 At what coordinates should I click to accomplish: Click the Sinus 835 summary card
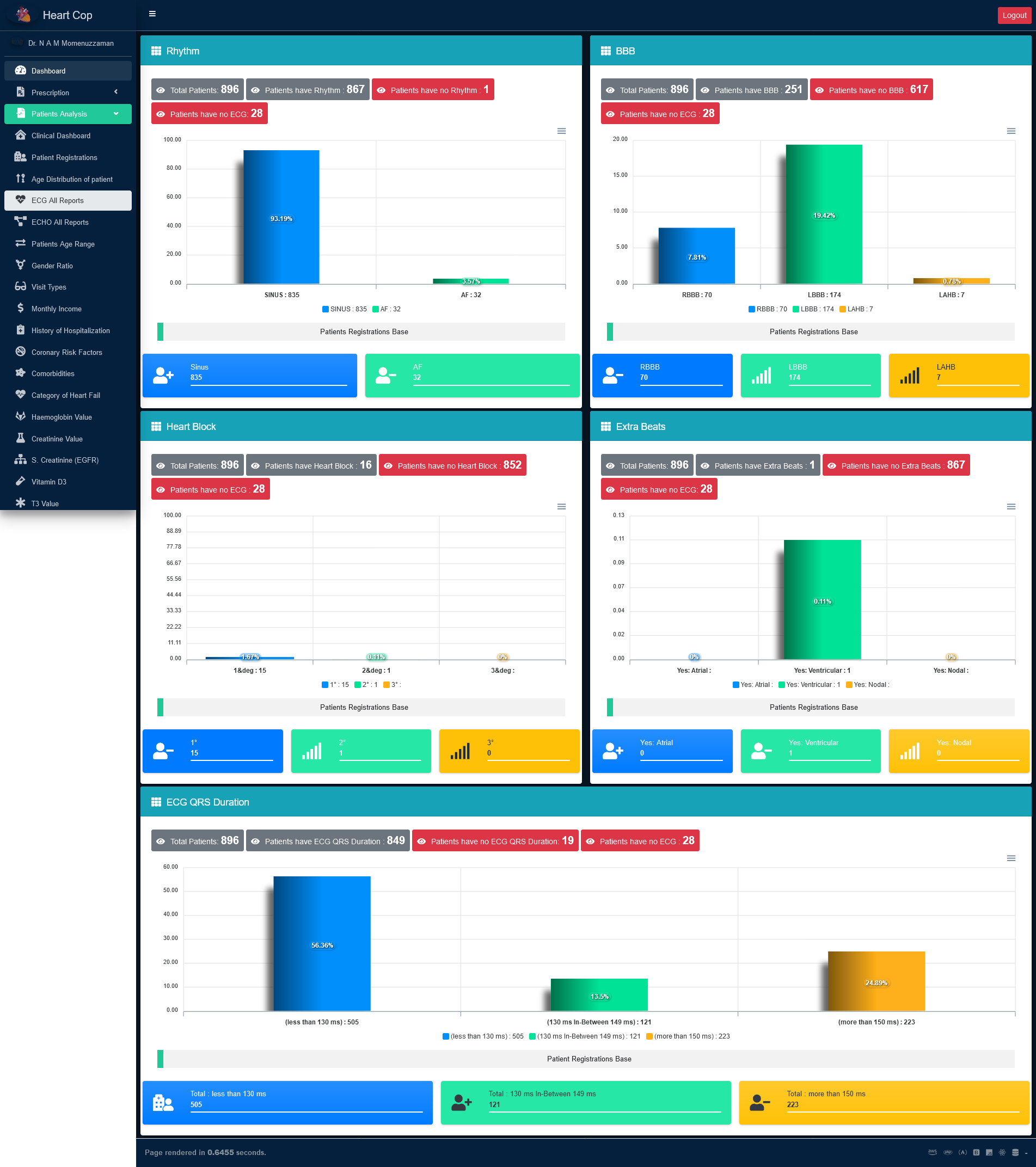pyautogui.click(x=249, y=376)
